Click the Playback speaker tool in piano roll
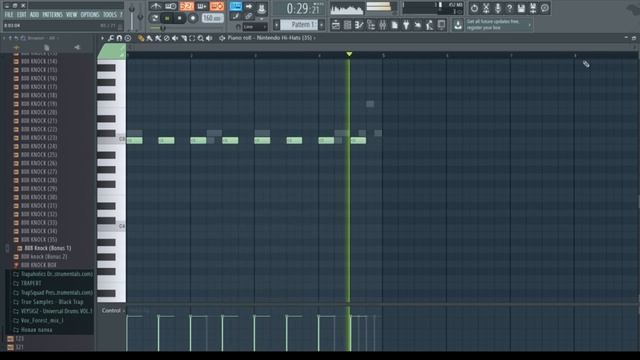Screen dimensions: 640x360 click(209, 38)
